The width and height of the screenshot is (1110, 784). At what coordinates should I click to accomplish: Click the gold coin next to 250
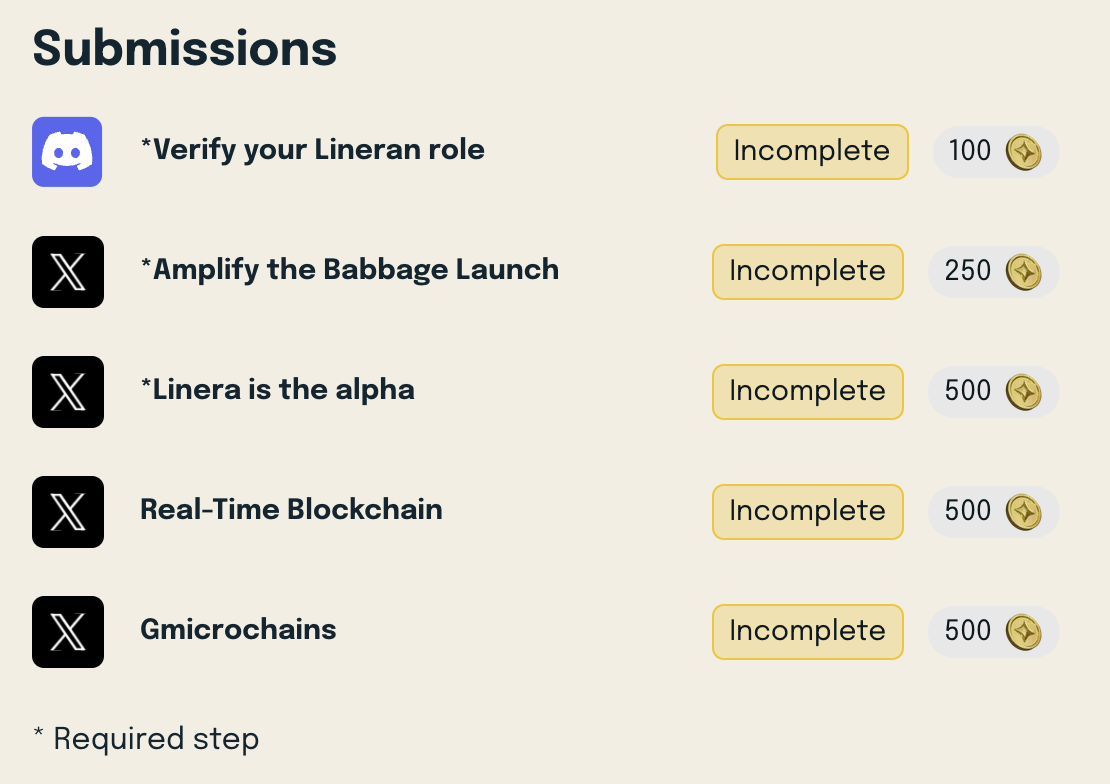[1024, 272]
